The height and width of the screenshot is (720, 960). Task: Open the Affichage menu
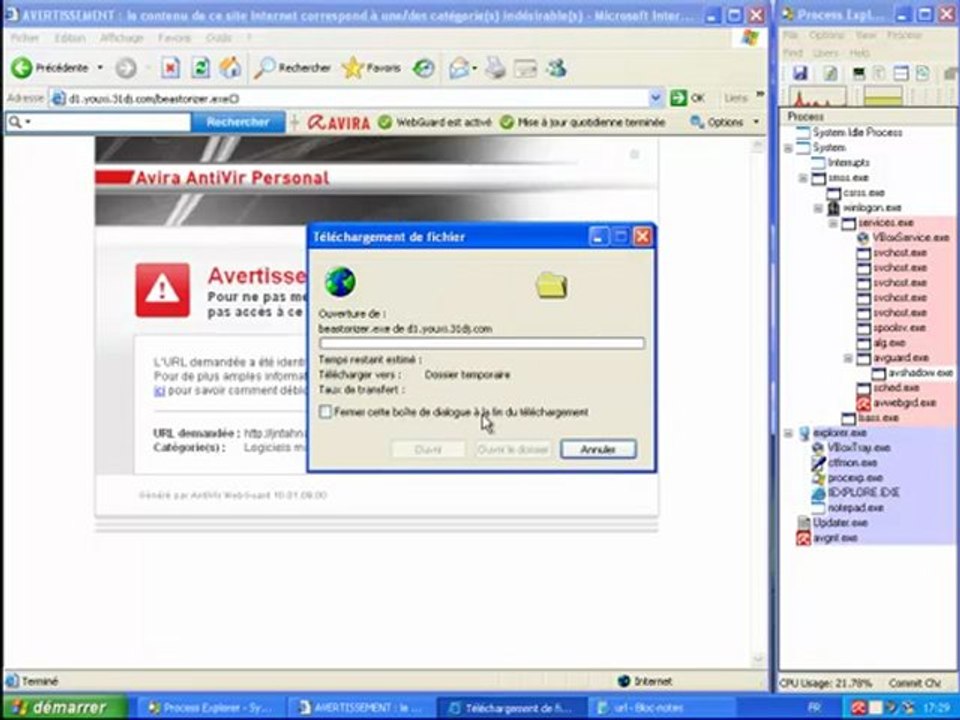(122, 38)
